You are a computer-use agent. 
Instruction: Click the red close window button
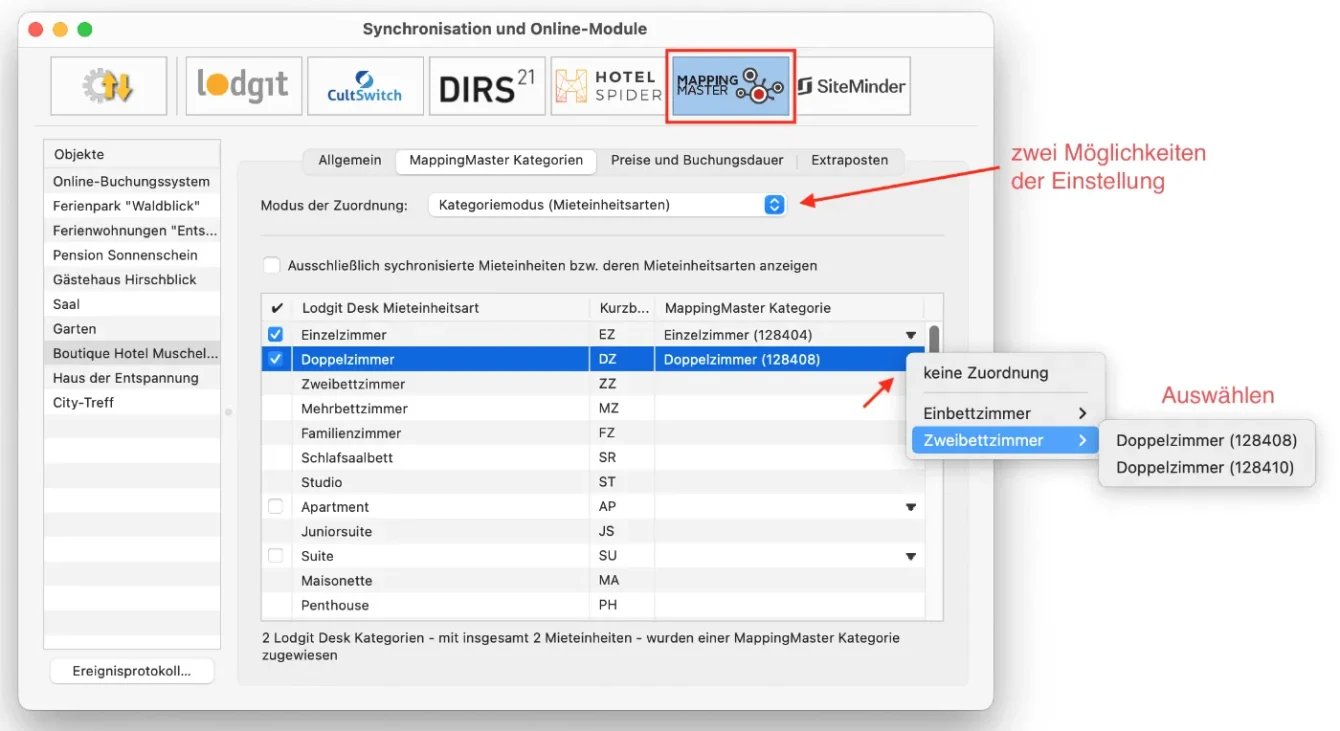37,30
